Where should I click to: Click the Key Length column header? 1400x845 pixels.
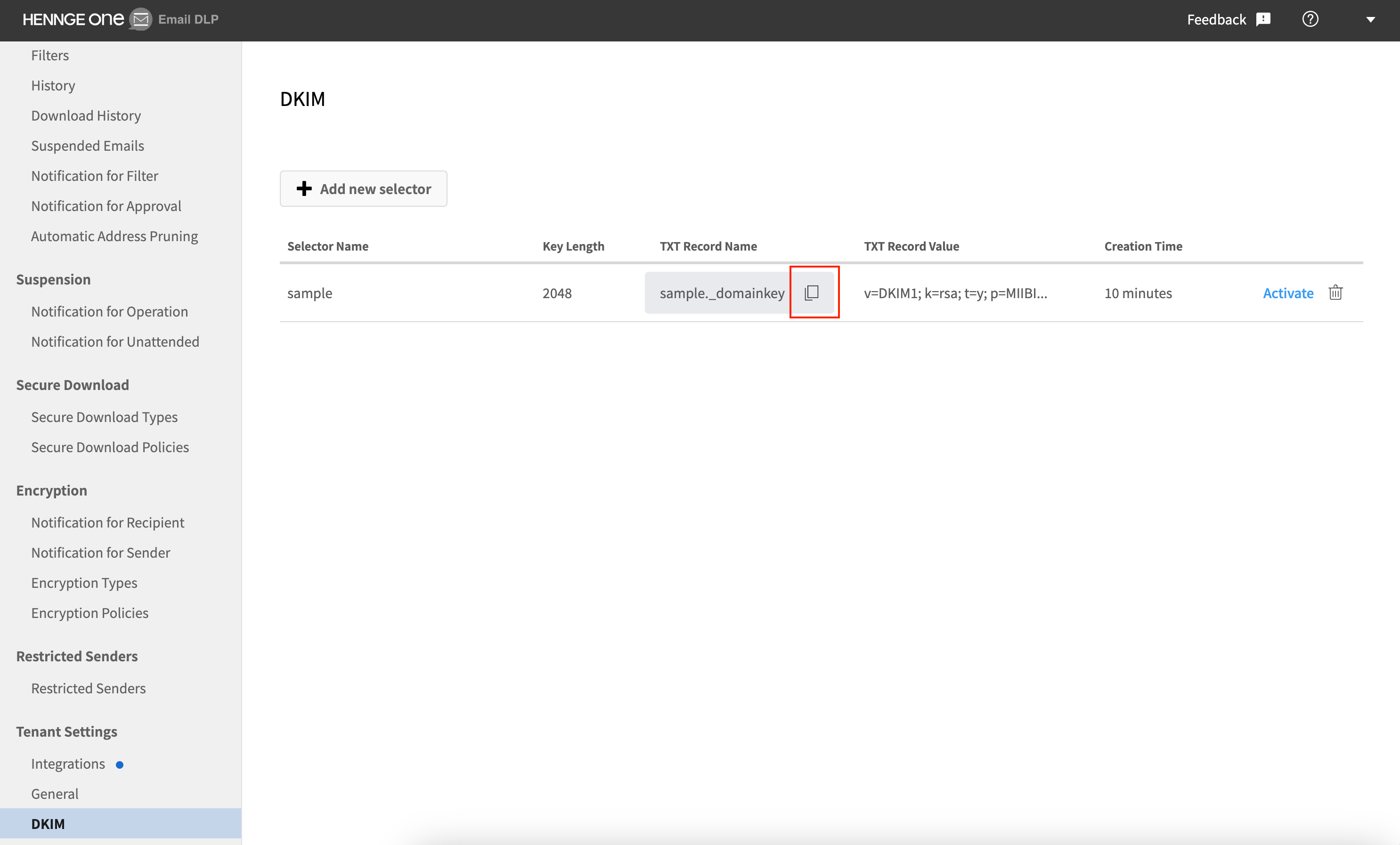click(x=573, y=246)
